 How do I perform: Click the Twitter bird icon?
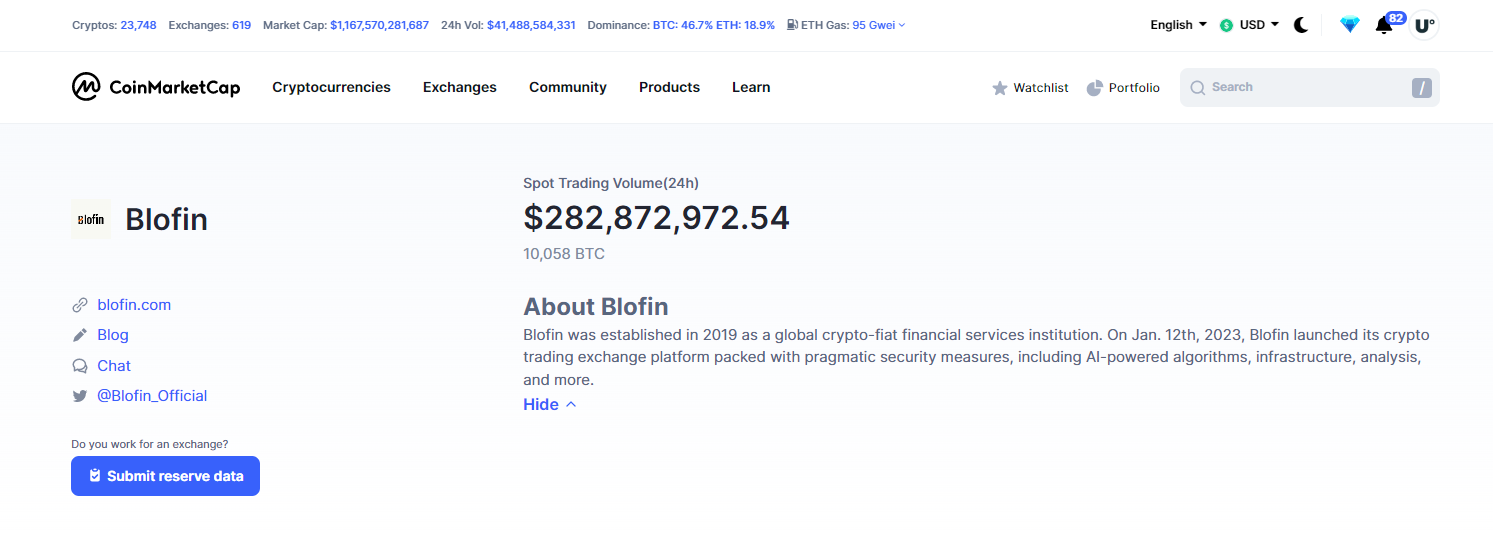click(x=80, y=396)
